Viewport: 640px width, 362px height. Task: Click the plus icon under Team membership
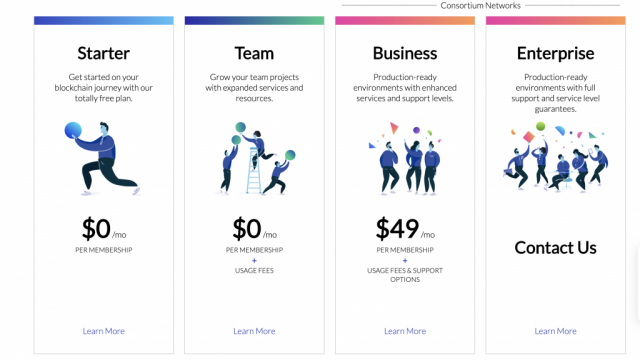pos(254,260)
